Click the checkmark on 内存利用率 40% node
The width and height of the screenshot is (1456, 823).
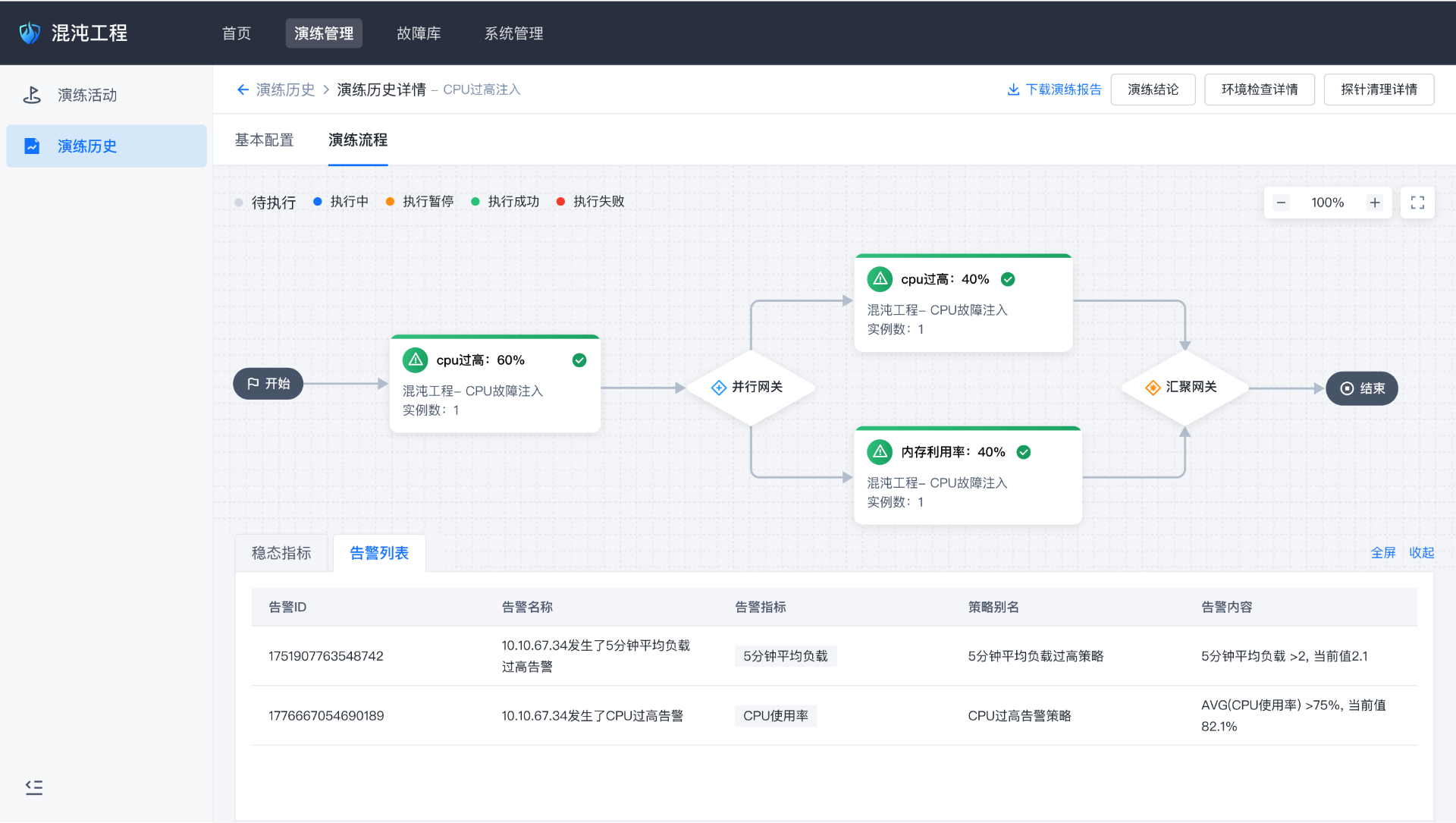[x=1023, y=451]
